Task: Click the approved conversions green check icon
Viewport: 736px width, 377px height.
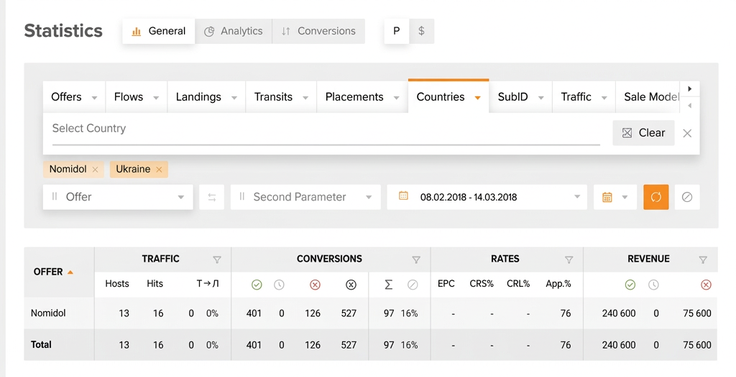Action: point(256,285)
